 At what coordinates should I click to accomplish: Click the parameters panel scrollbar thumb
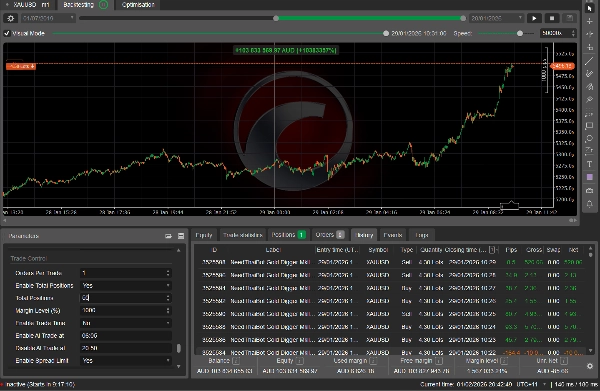tap(178, 348)
